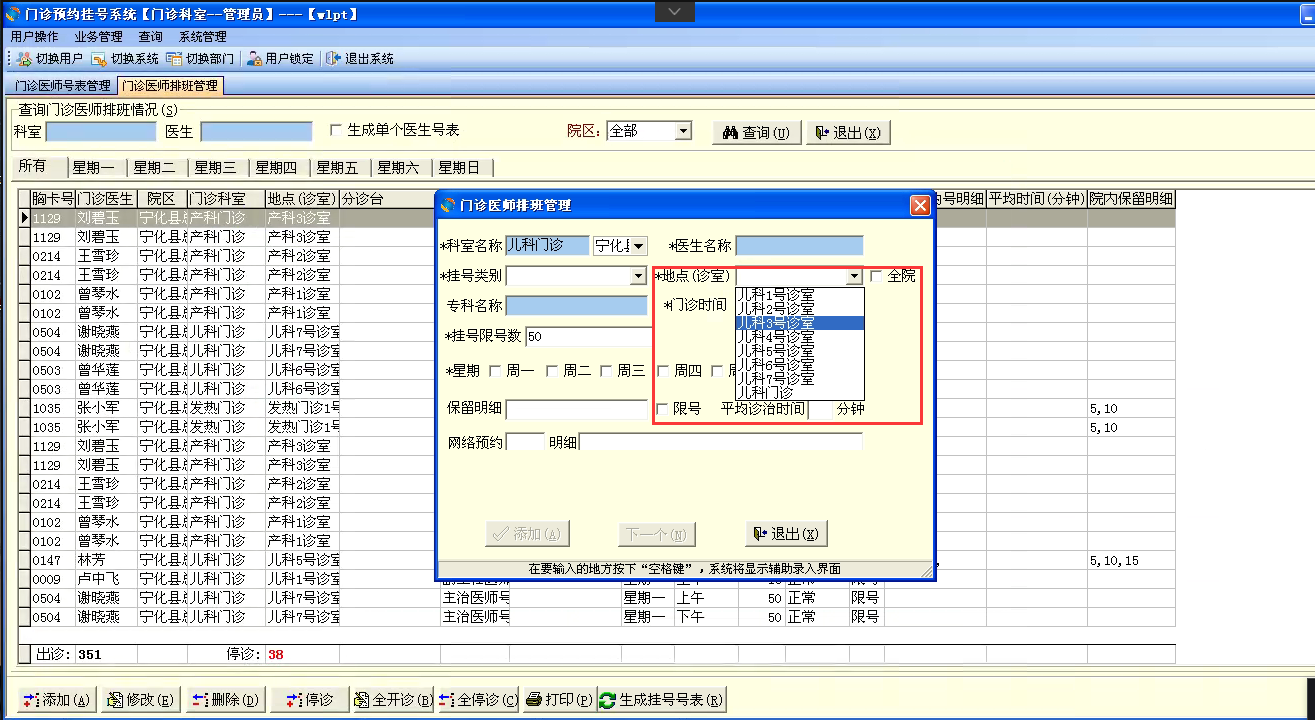Open the 院区 dropdown showing 全部
Screen dimensions: 1315x720
coord(683,131)
